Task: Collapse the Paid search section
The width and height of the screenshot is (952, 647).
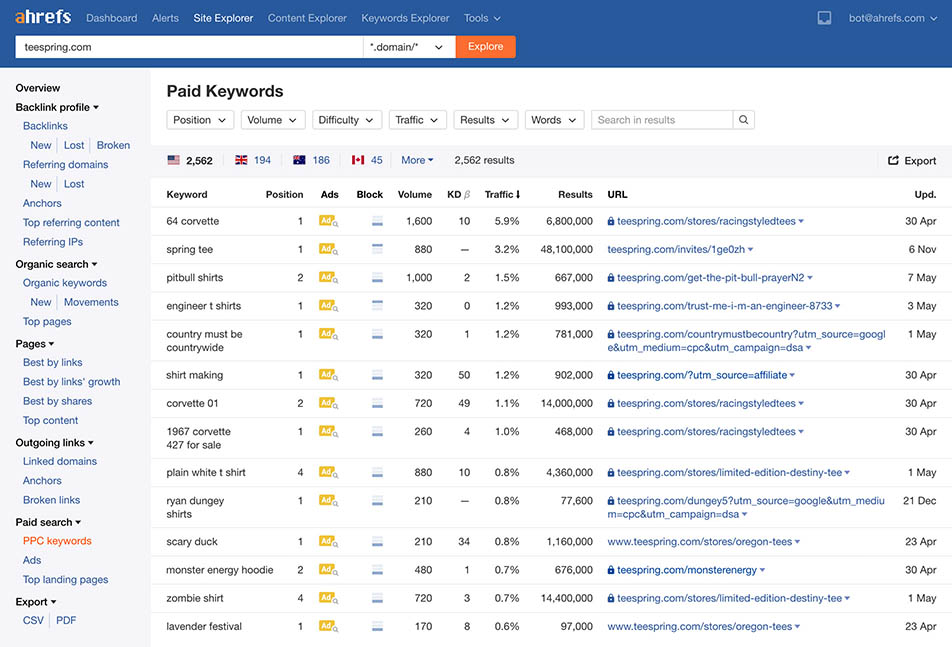Action: (49, 522)
